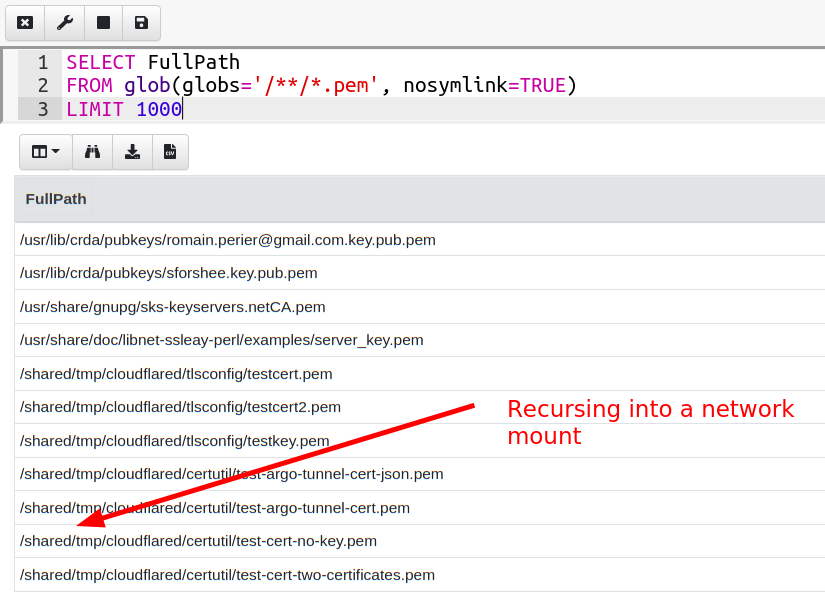Export the results as CSV
The height and width of the screenshot is (596, 825).
coord(170,151)
